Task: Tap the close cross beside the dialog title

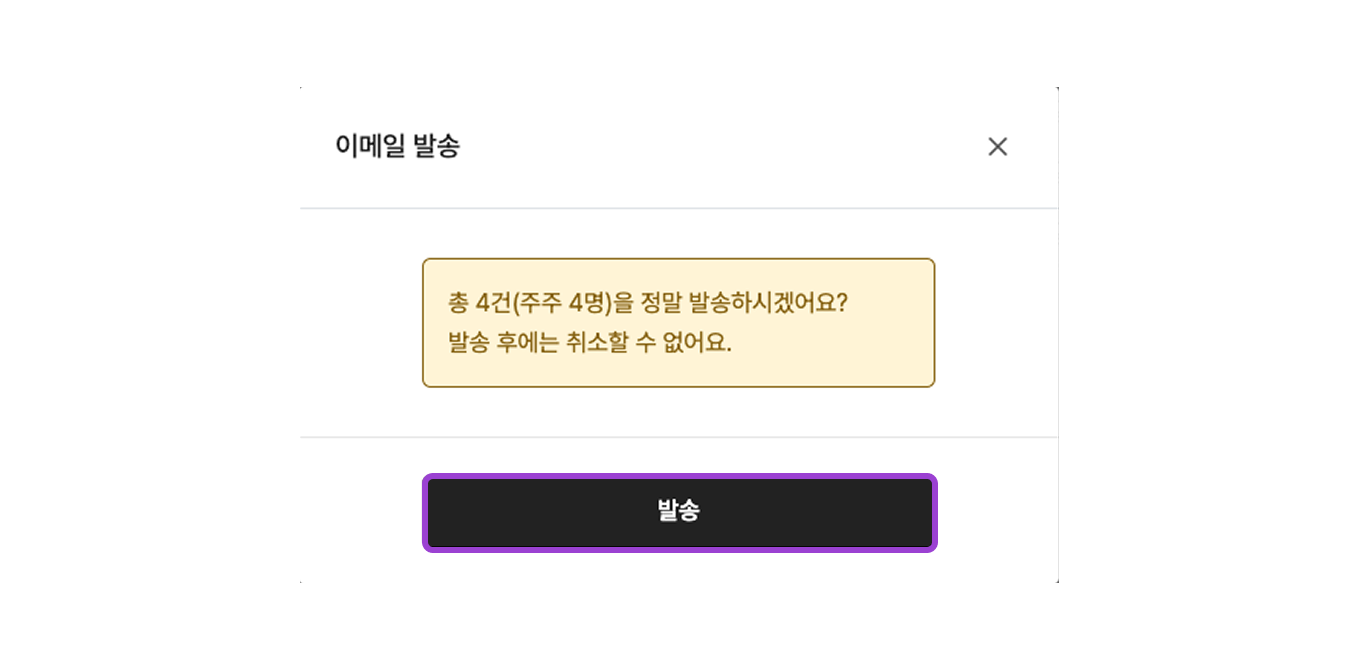Action: click(x=997, y=147)
